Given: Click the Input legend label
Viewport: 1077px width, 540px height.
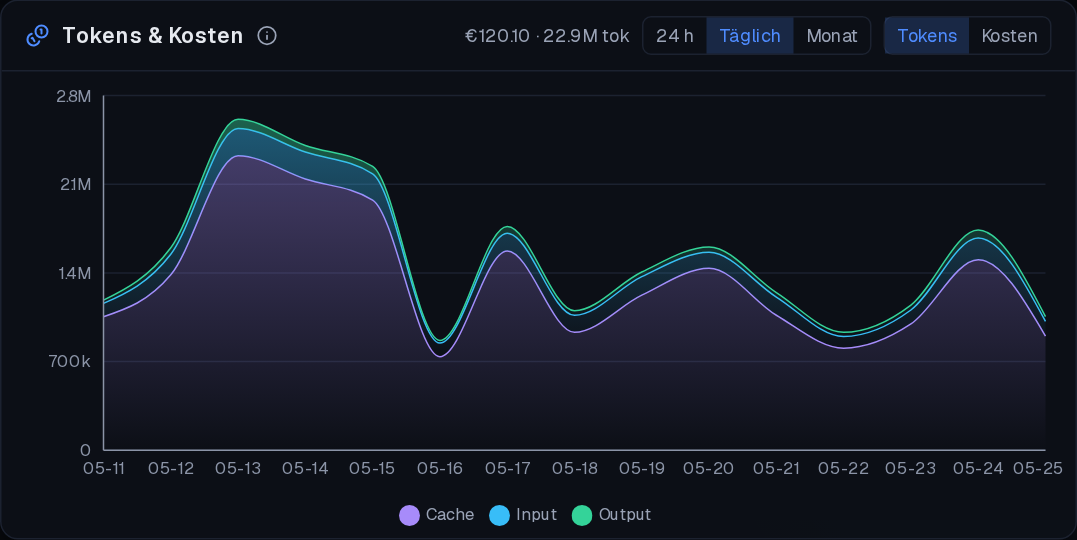Looking at the screenshot, I should (x=536, y=515).
